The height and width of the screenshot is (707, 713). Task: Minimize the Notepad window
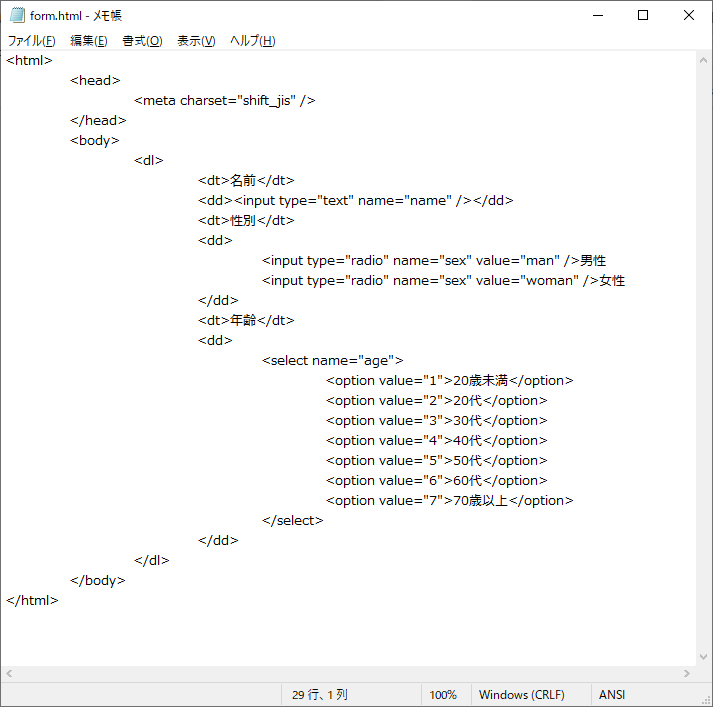point(598,15)
